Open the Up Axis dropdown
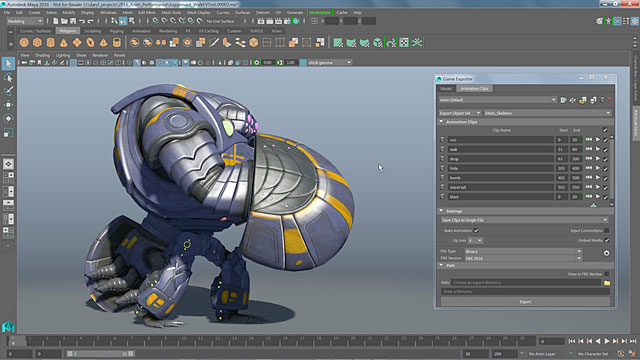The width and height of the screenshot is (640, 360). pos(476,241)
